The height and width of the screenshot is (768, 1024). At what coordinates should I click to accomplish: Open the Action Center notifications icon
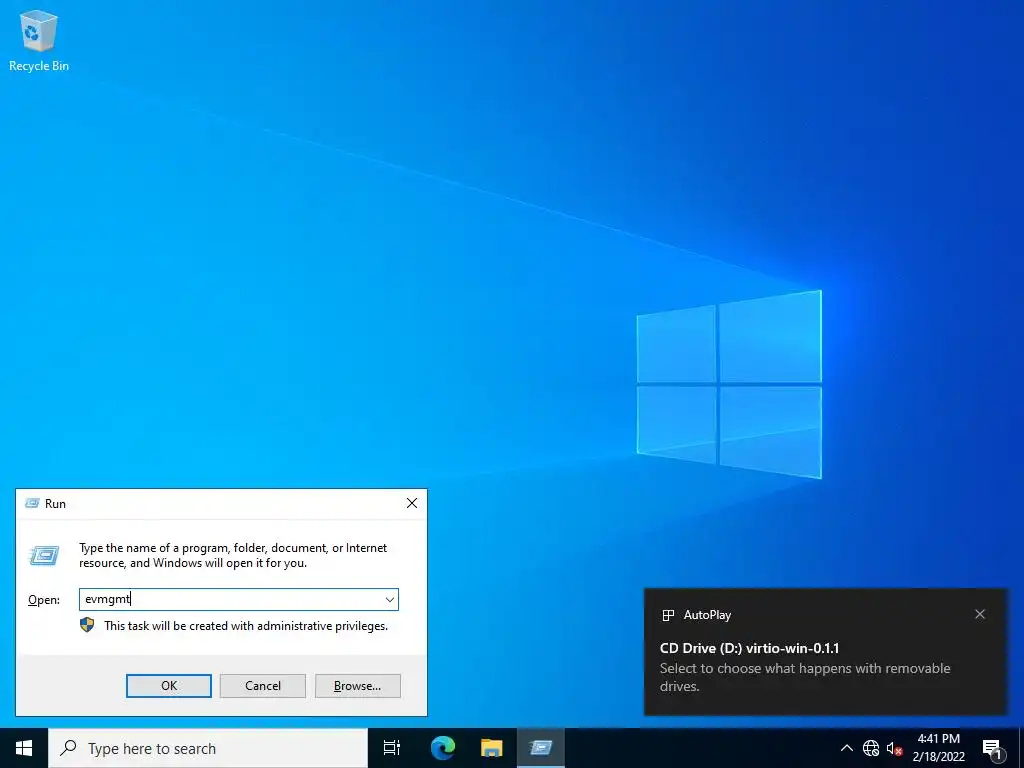pos(993,748)
